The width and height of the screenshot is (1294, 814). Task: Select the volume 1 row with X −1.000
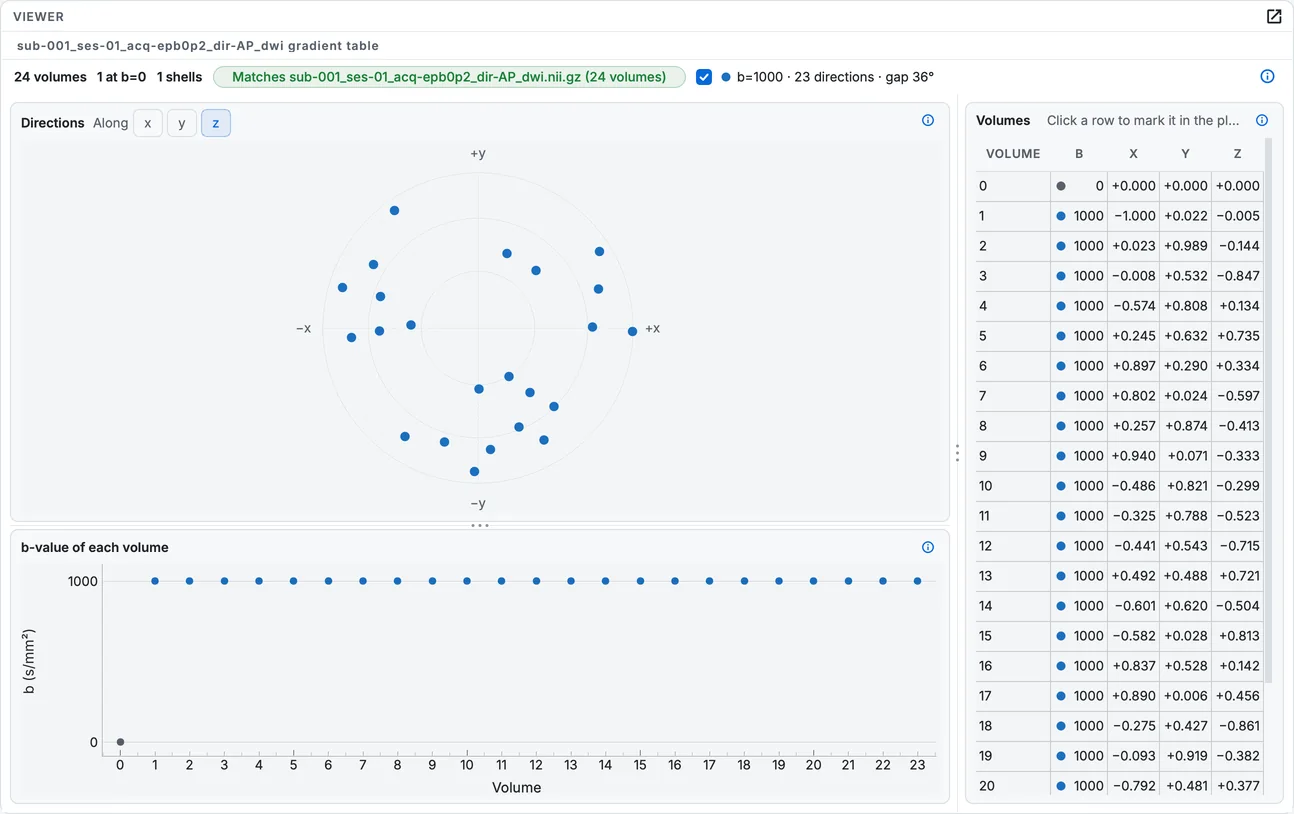coord(1120,216)
